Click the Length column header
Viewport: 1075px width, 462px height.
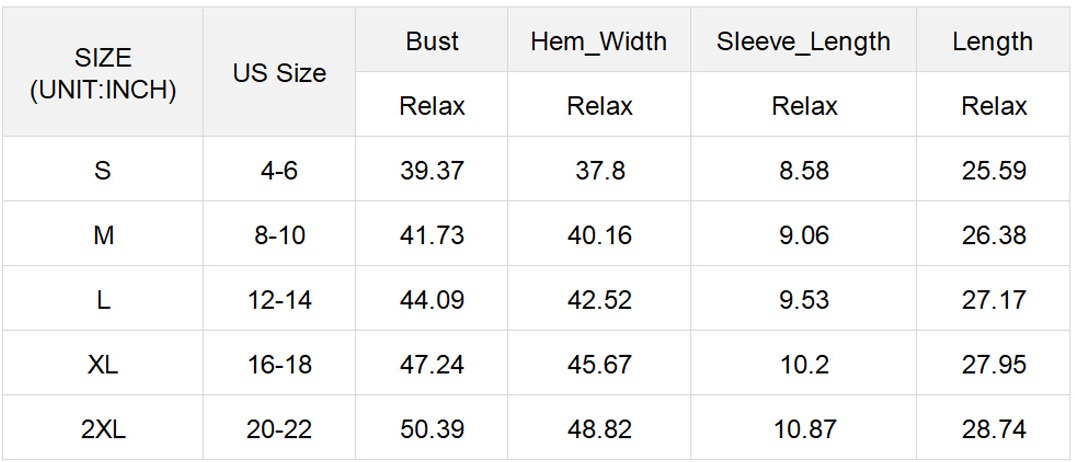pos(992,41)
